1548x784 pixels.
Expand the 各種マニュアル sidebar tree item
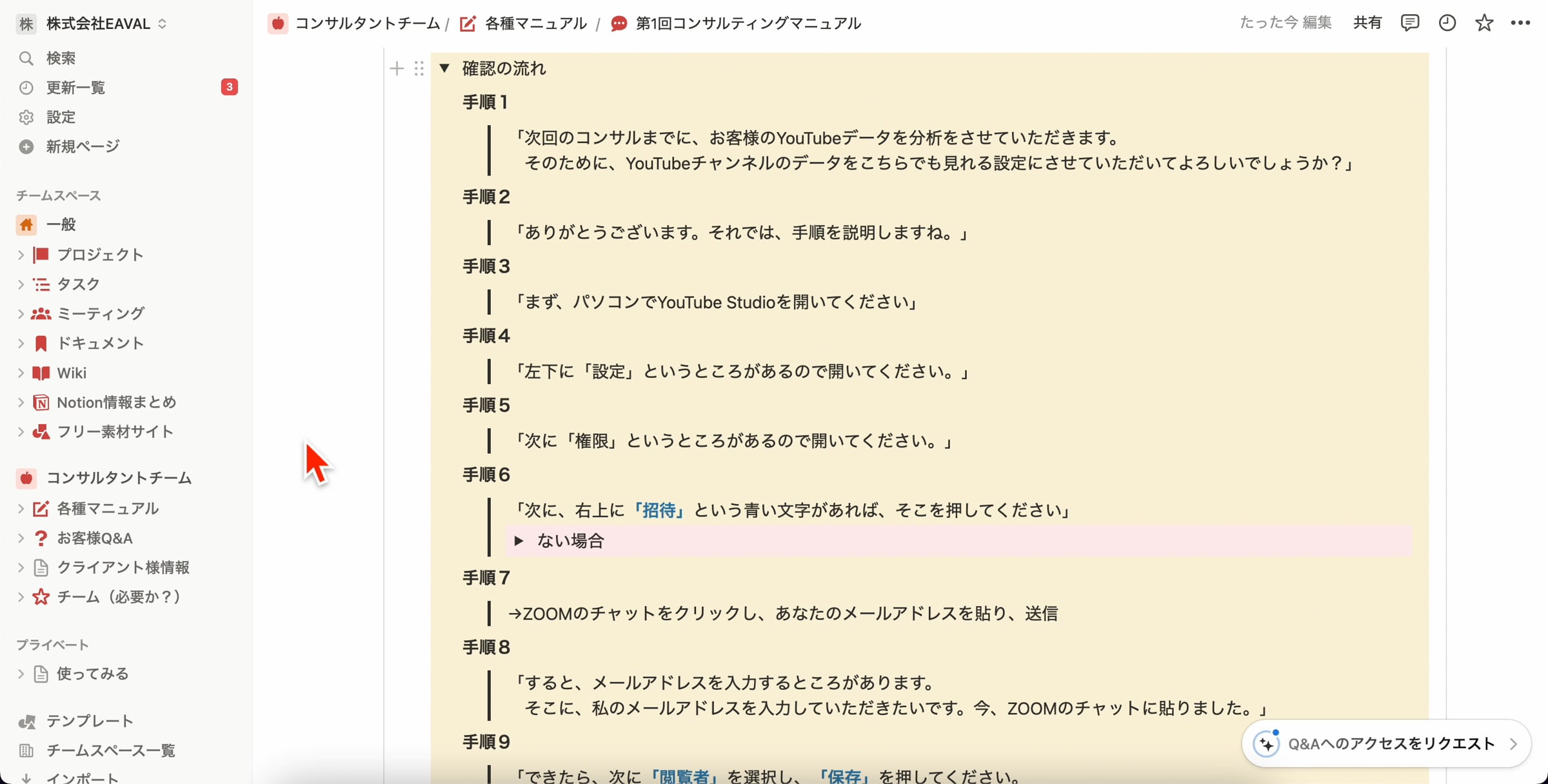21,509
